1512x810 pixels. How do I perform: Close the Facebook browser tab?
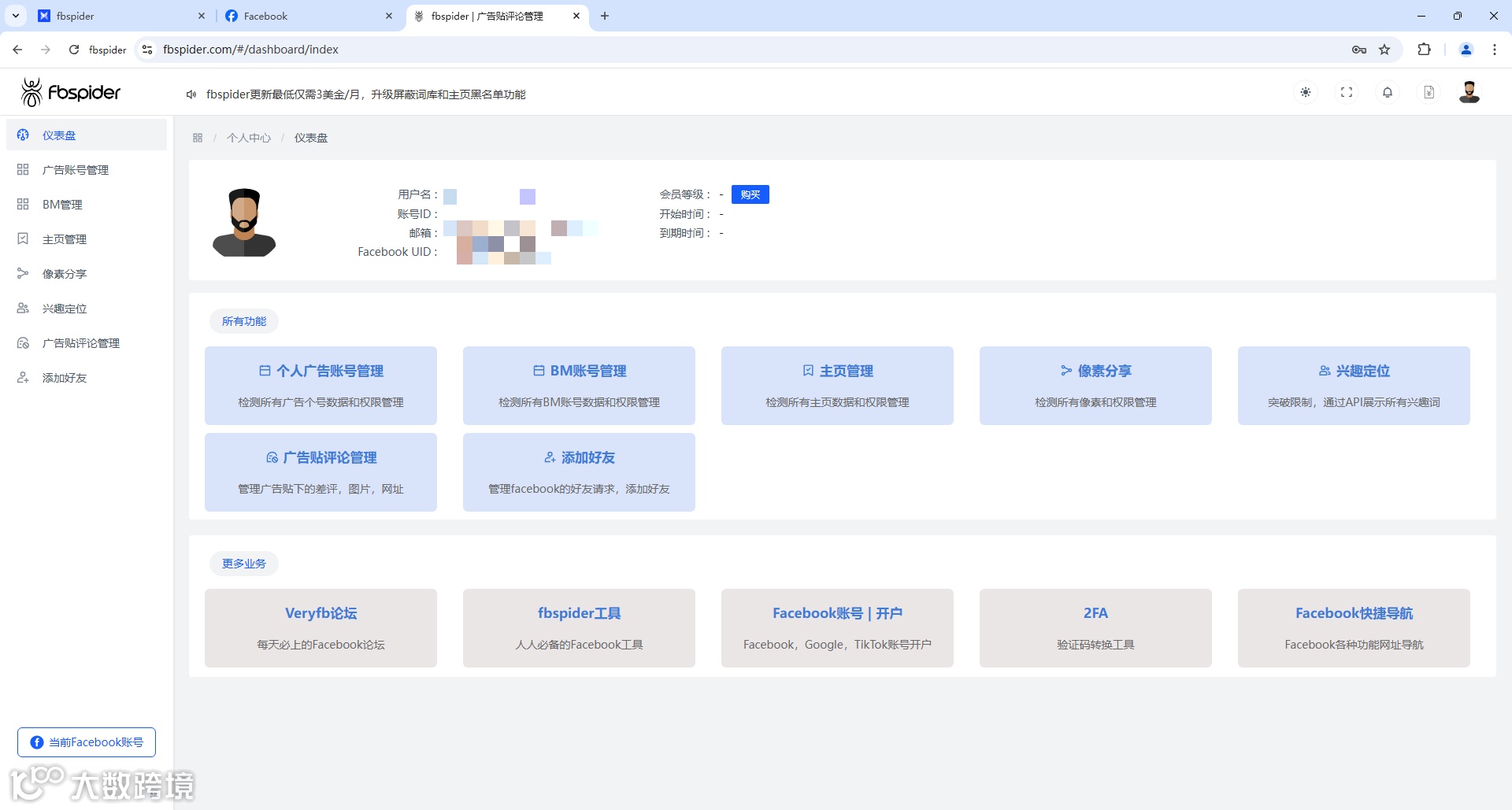(x=389, y=16)
